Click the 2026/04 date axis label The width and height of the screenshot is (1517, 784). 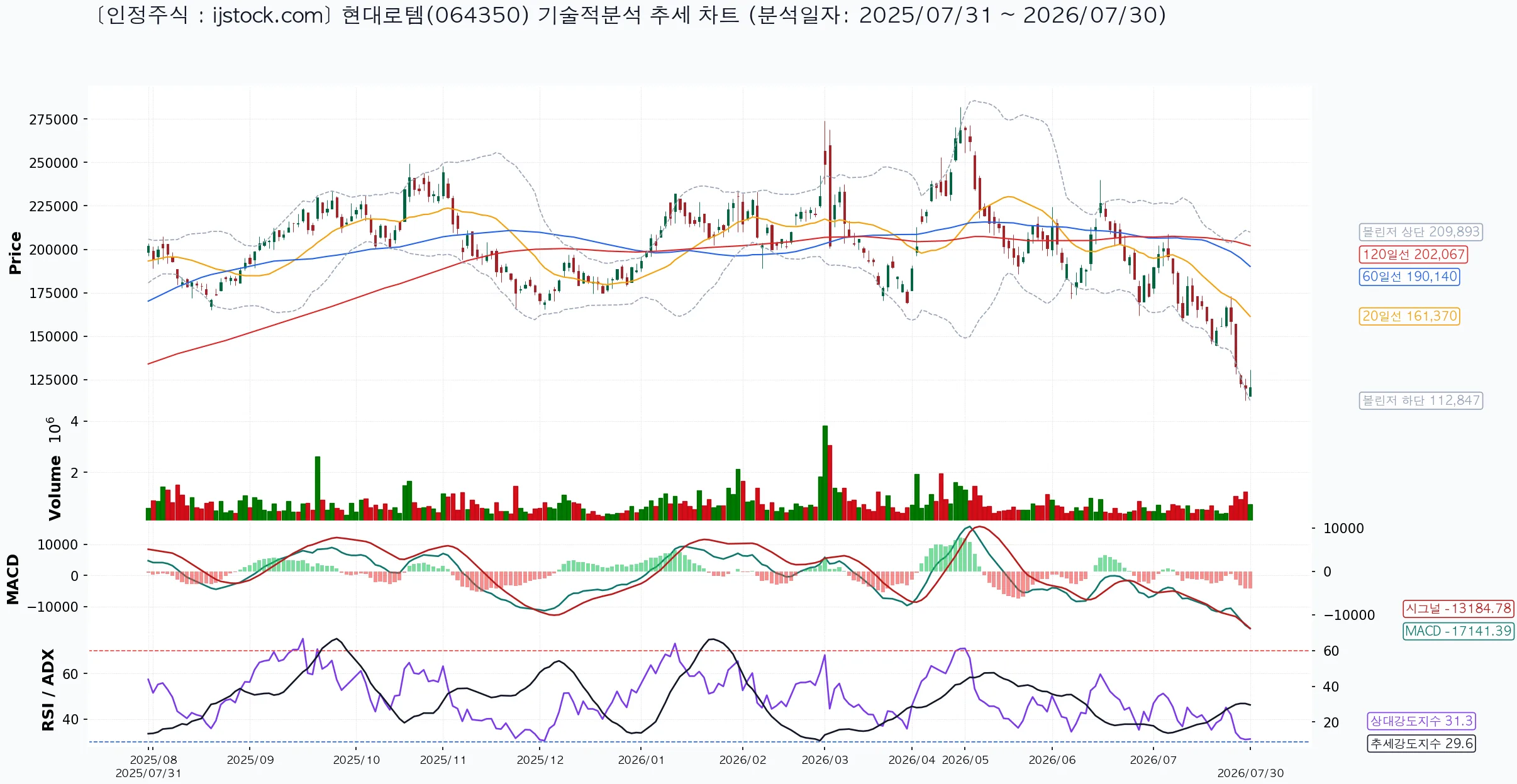[912, 760]
